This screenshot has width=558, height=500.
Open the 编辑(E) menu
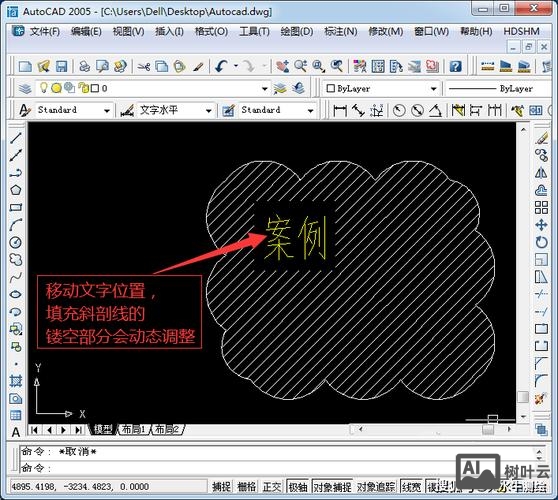click(86, 31)
